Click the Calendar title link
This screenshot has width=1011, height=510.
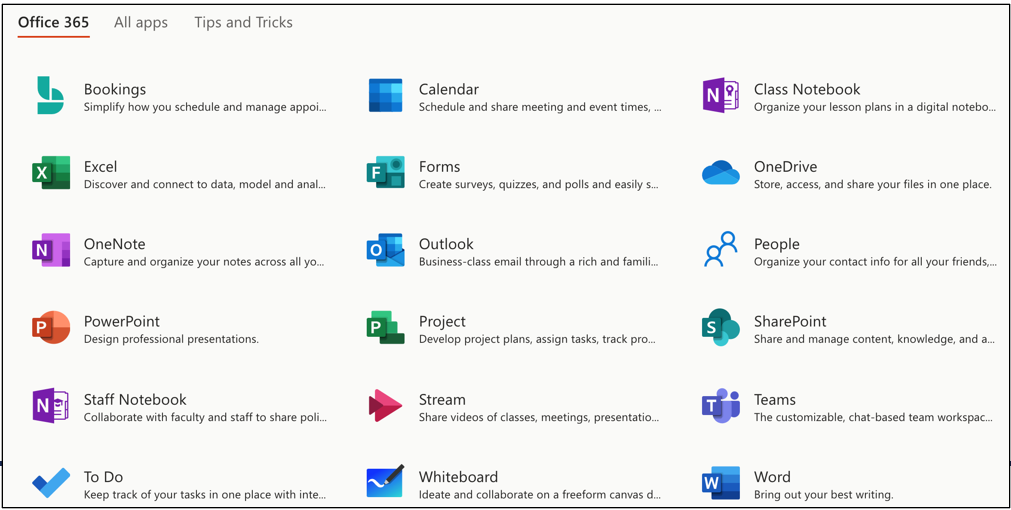pos(449,89)
